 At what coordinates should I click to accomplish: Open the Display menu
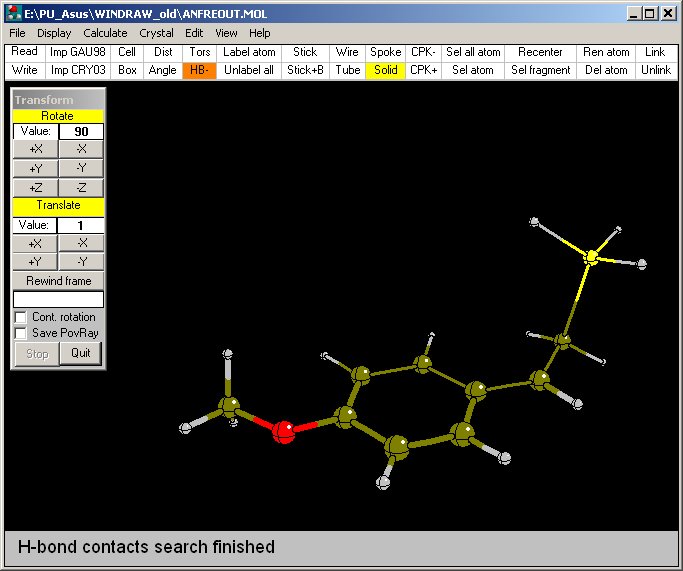[x=54, y=33]
